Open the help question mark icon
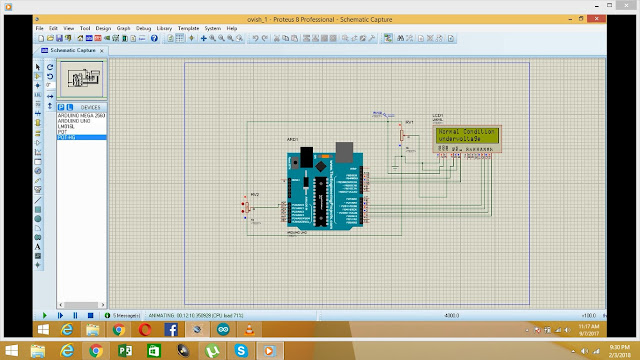 click(154, 38)
